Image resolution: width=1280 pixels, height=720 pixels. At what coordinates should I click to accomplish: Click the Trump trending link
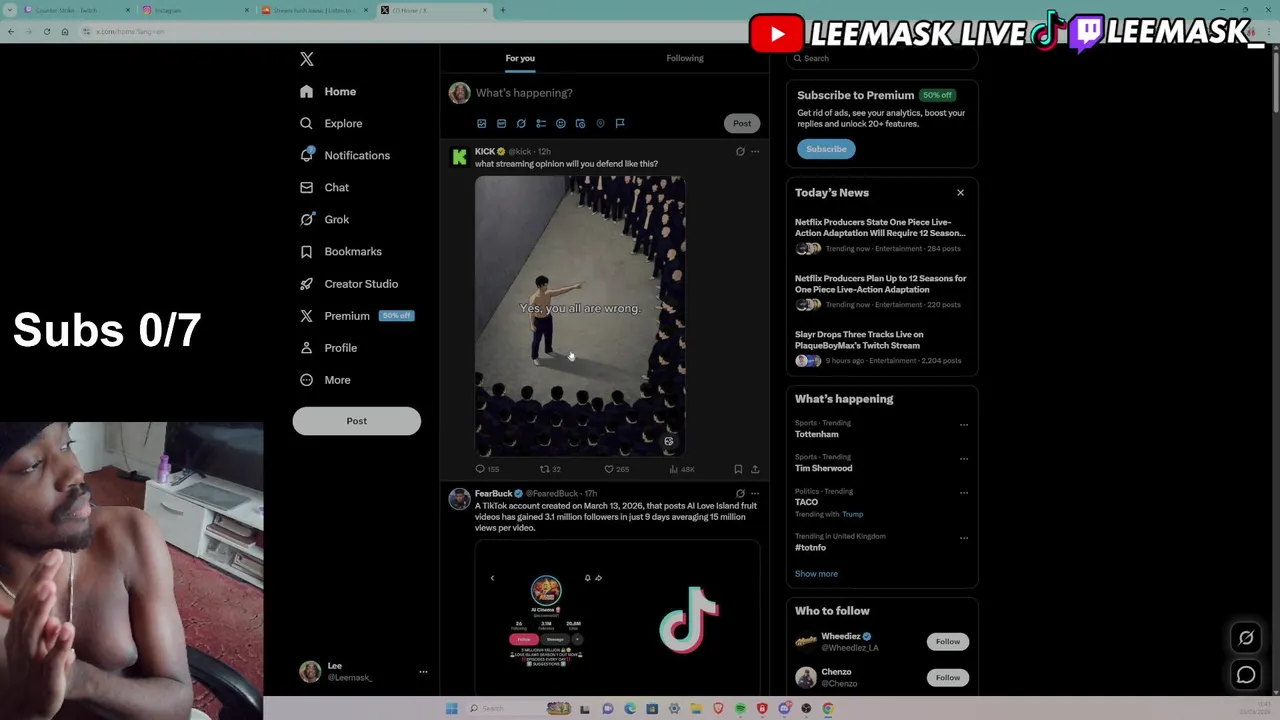click(x=852, y=514)
